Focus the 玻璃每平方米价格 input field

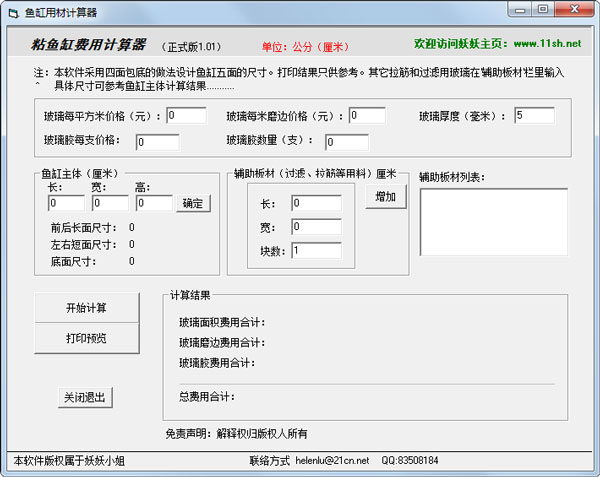(x=186, y=116)
